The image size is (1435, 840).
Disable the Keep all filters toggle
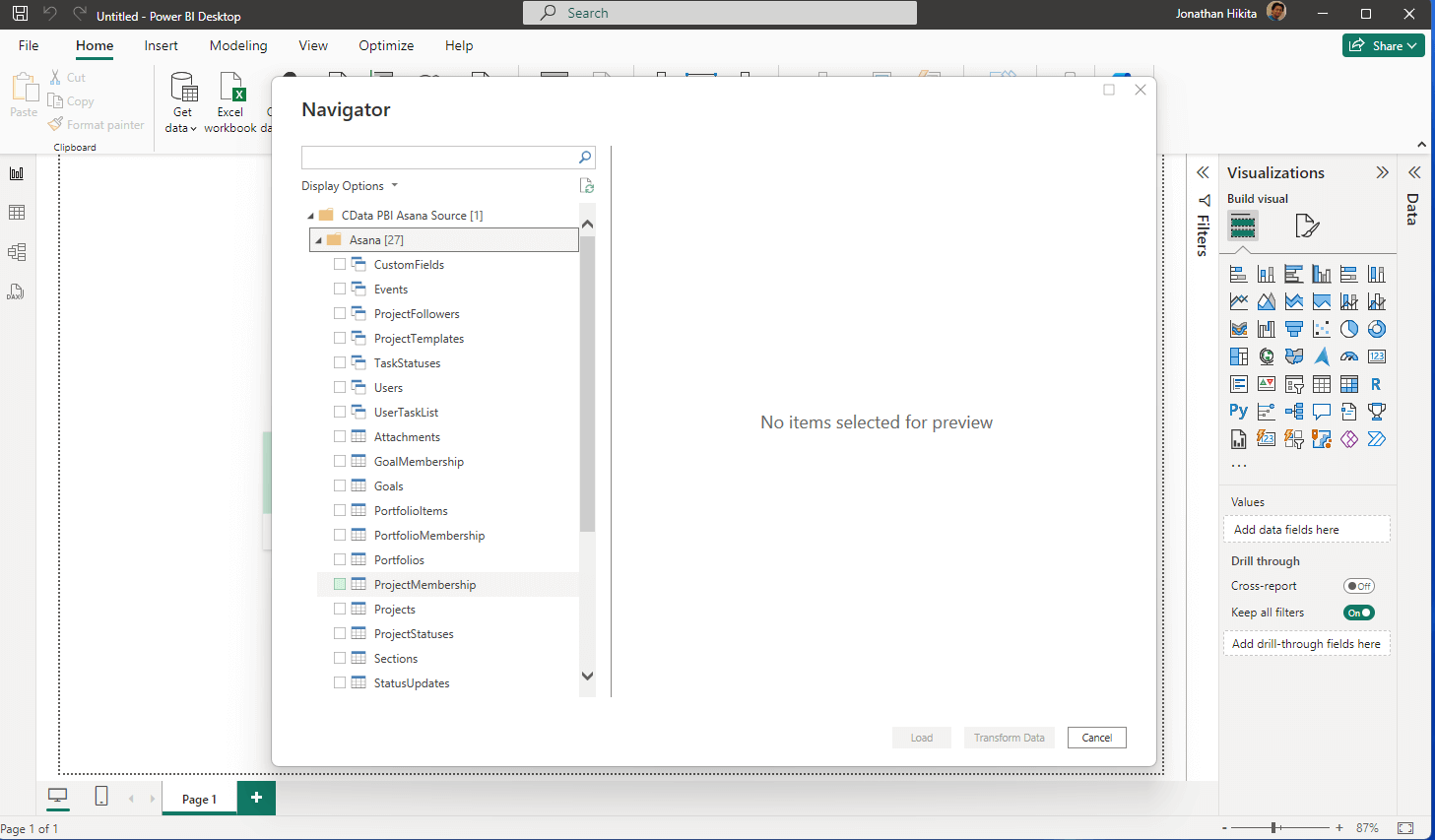[x=1358, y=613]
